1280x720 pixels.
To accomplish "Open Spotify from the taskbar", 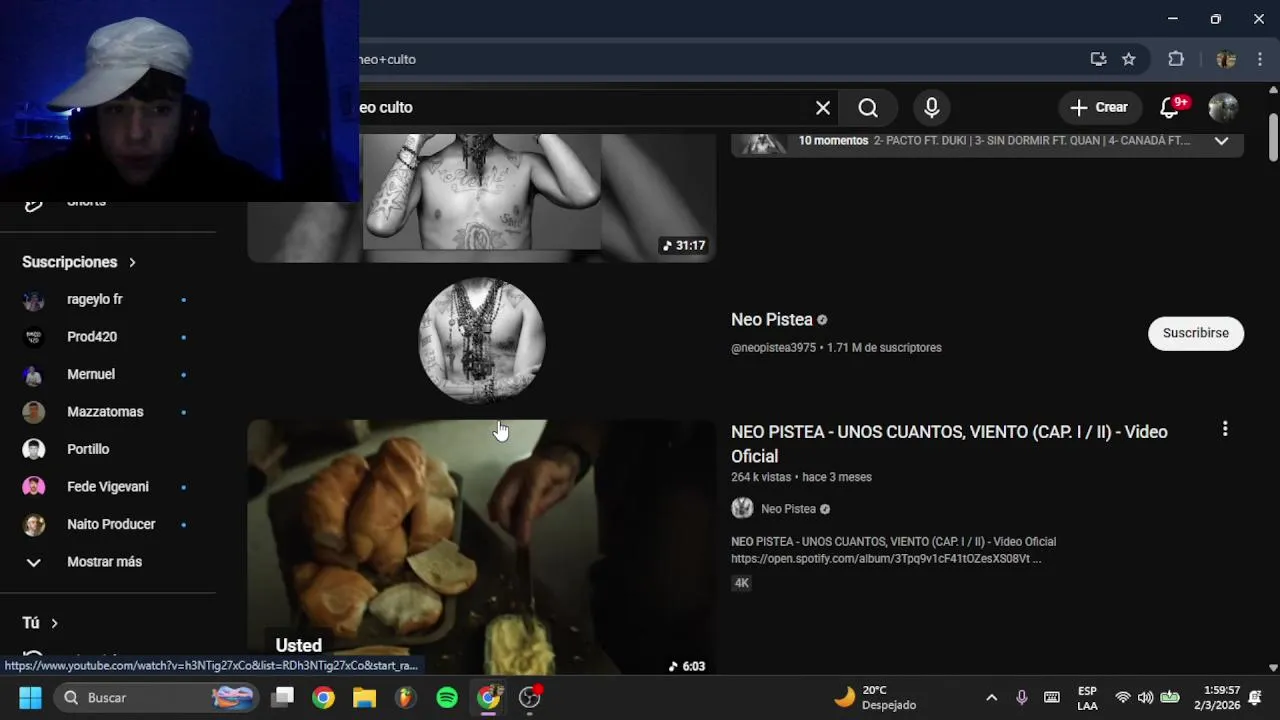I will click(447, 697).
